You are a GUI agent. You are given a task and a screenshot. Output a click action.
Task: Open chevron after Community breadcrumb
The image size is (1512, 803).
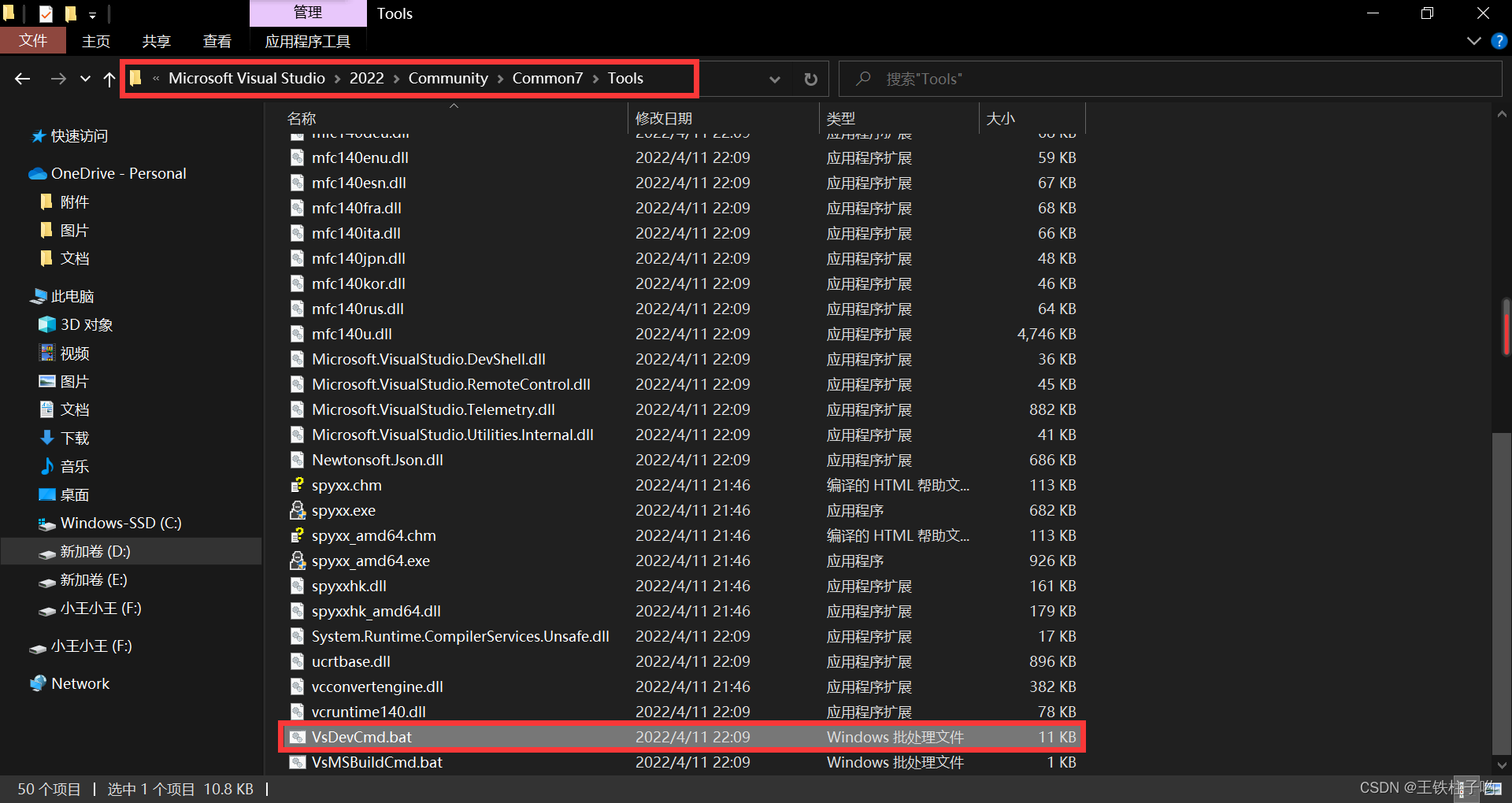500,79
